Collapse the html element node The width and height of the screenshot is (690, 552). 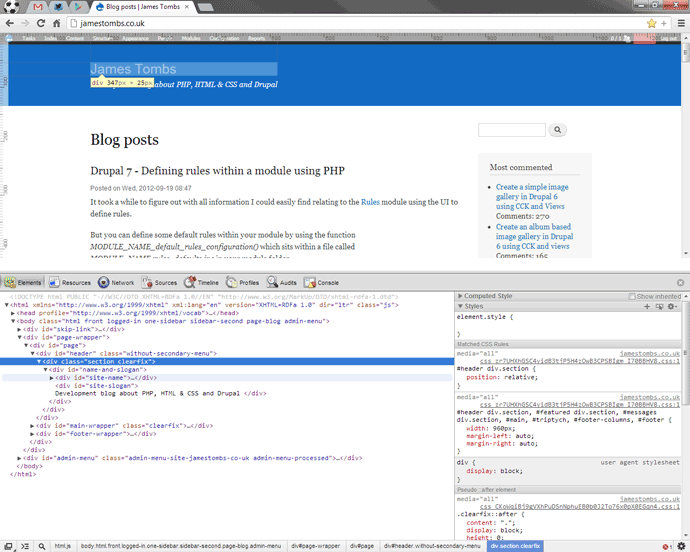[7, 305]
